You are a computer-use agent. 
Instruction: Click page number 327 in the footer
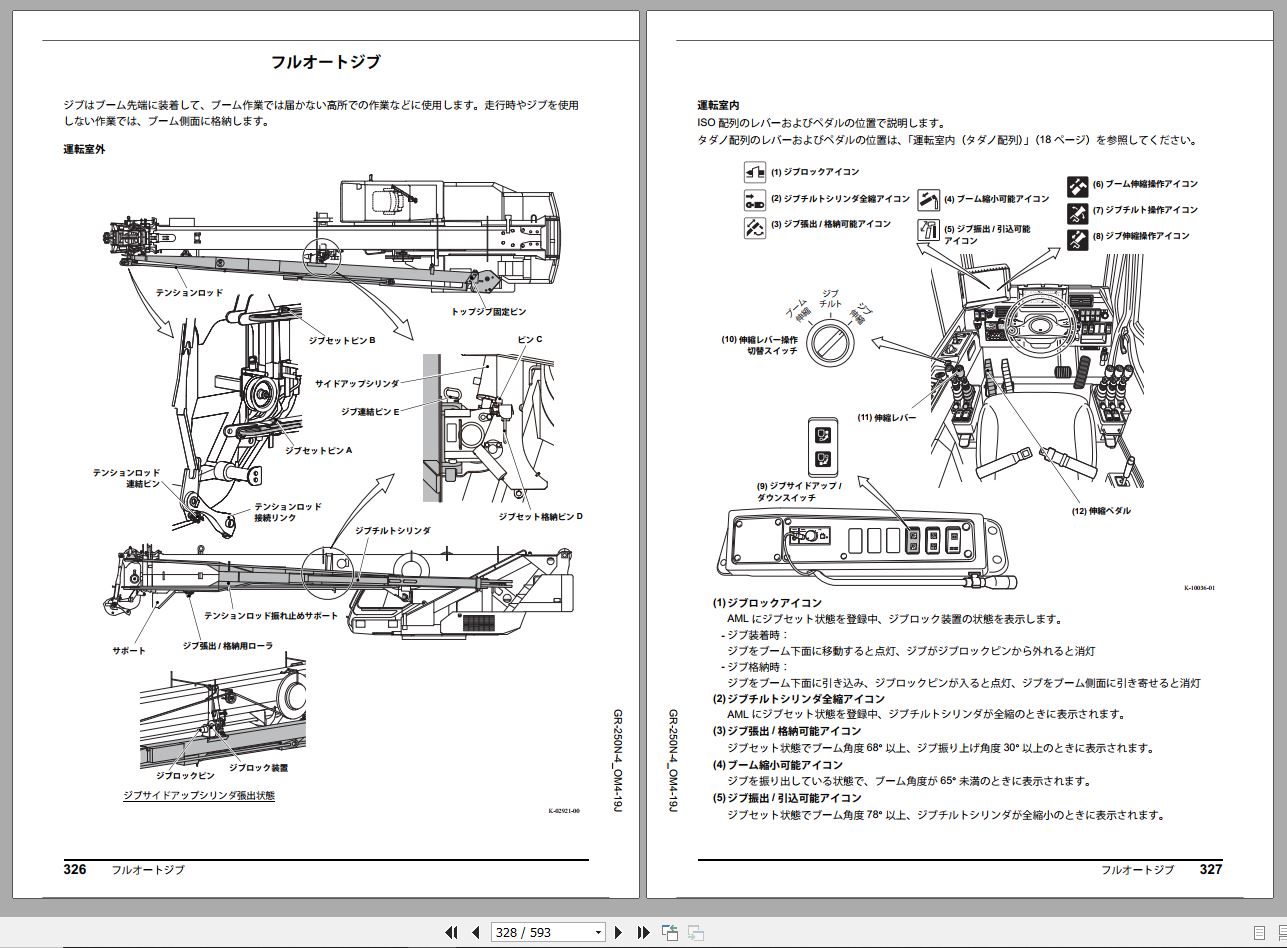click(1210, 869)
